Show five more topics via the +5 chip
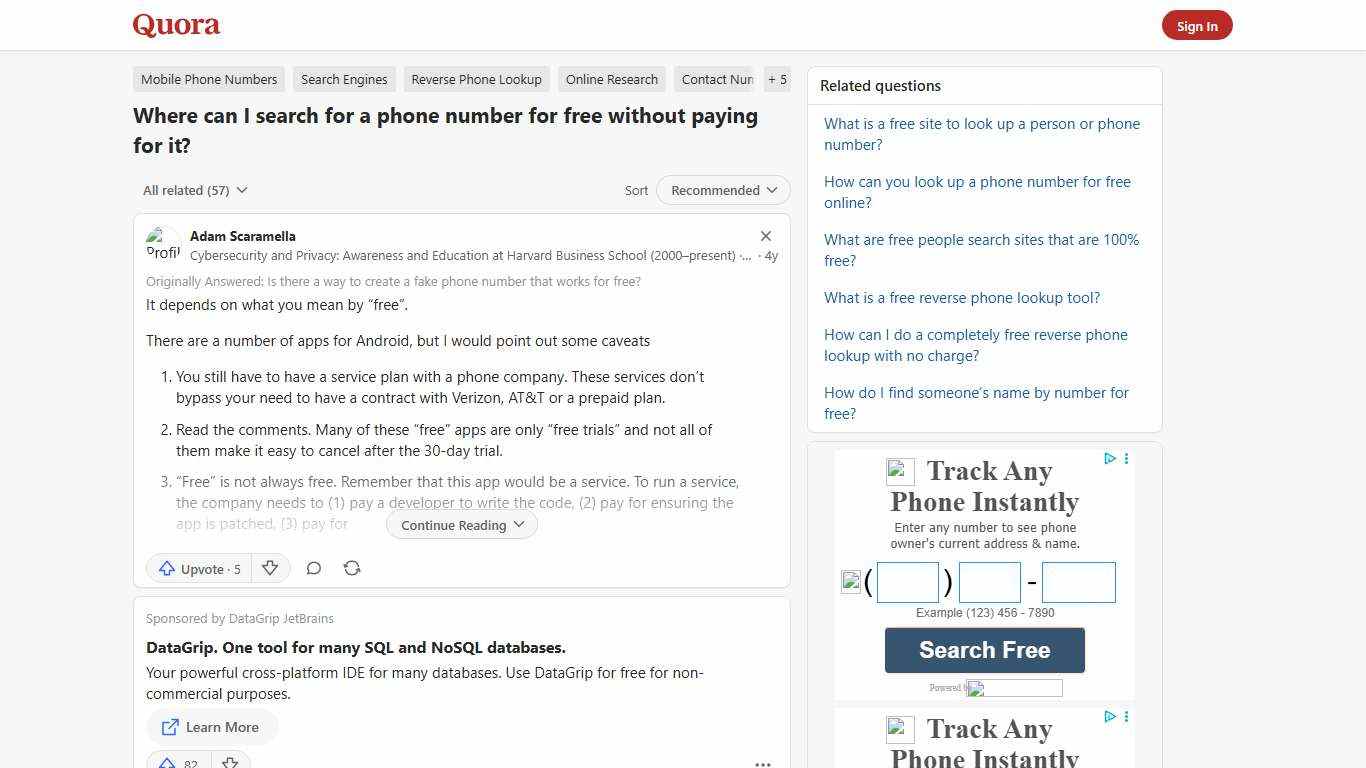 pos(777,79)
